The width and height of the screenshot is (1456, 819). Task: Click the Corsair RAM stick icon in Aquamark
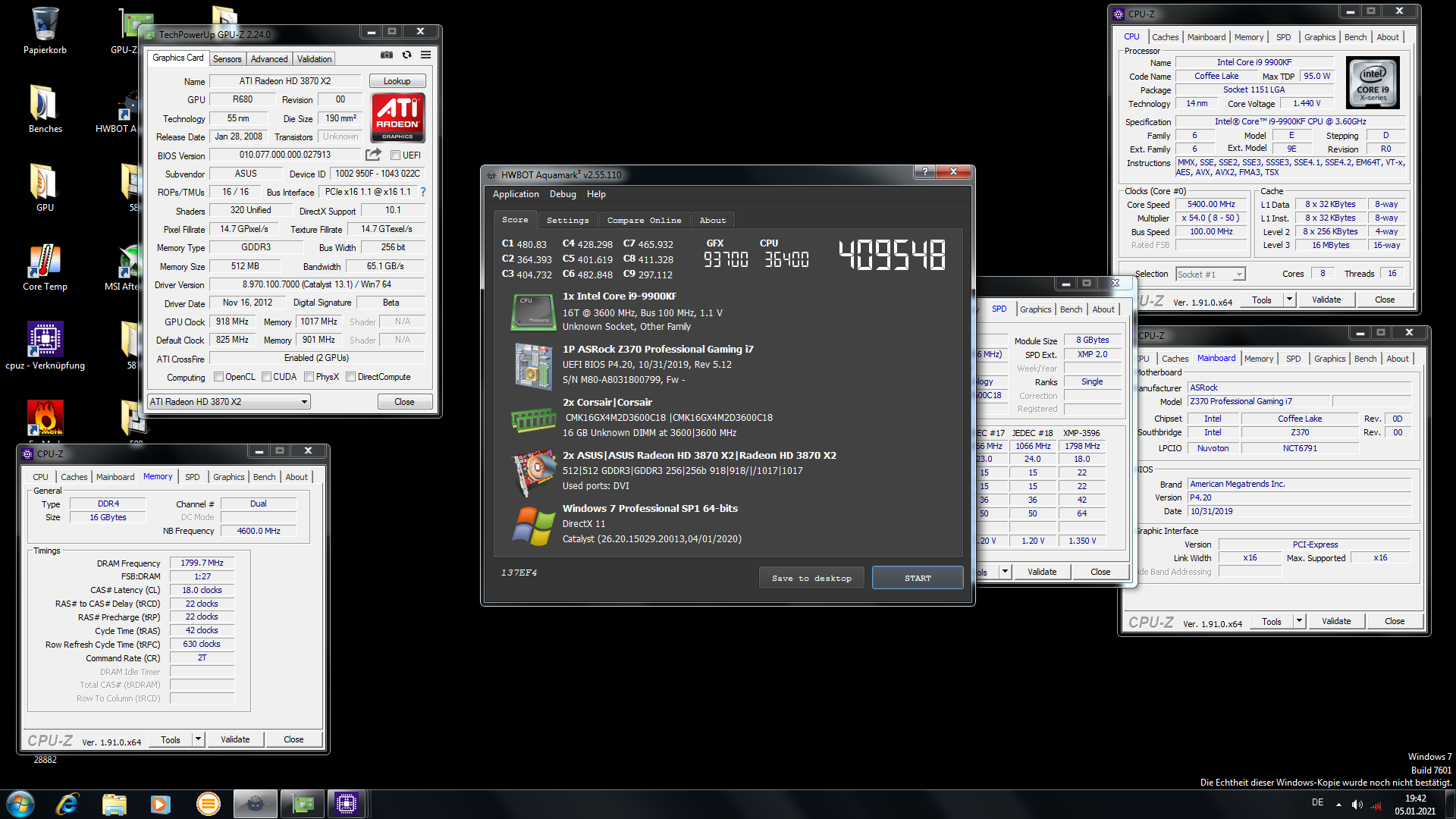click(533, 419)
